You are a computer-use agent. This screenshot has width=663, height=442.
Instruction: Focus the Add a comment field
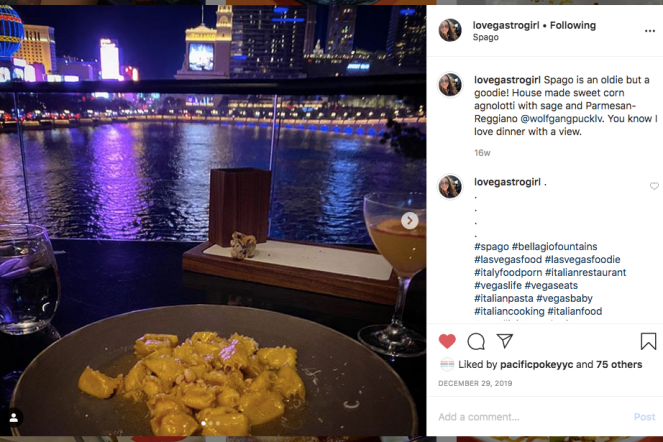pyautogui.click(x=533, y=417)
